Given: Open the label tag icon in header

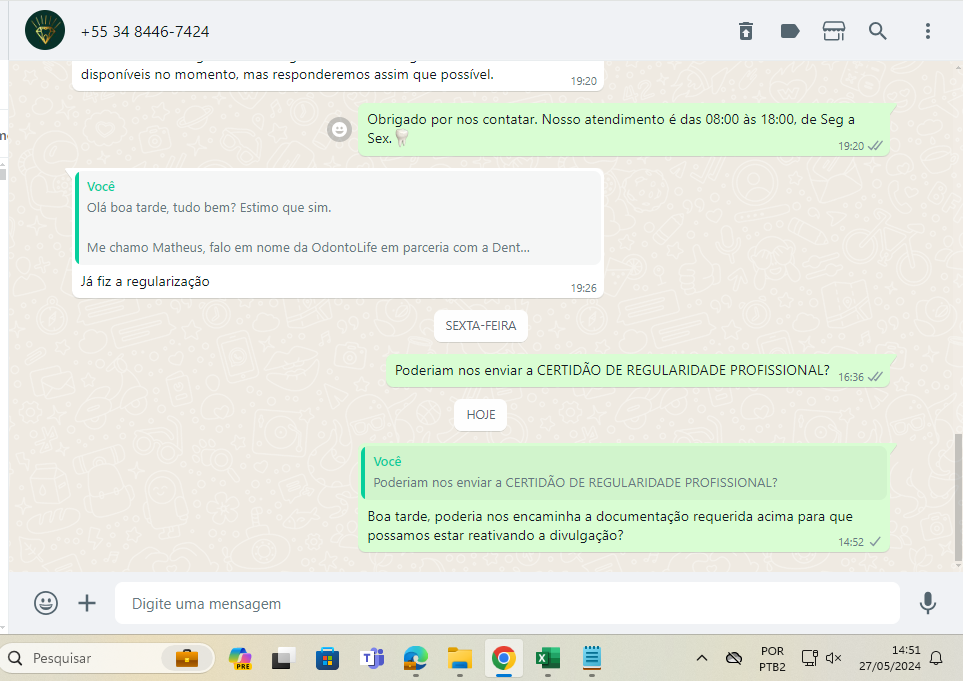Looking at the screenshot, I should [x=790, y=31].
